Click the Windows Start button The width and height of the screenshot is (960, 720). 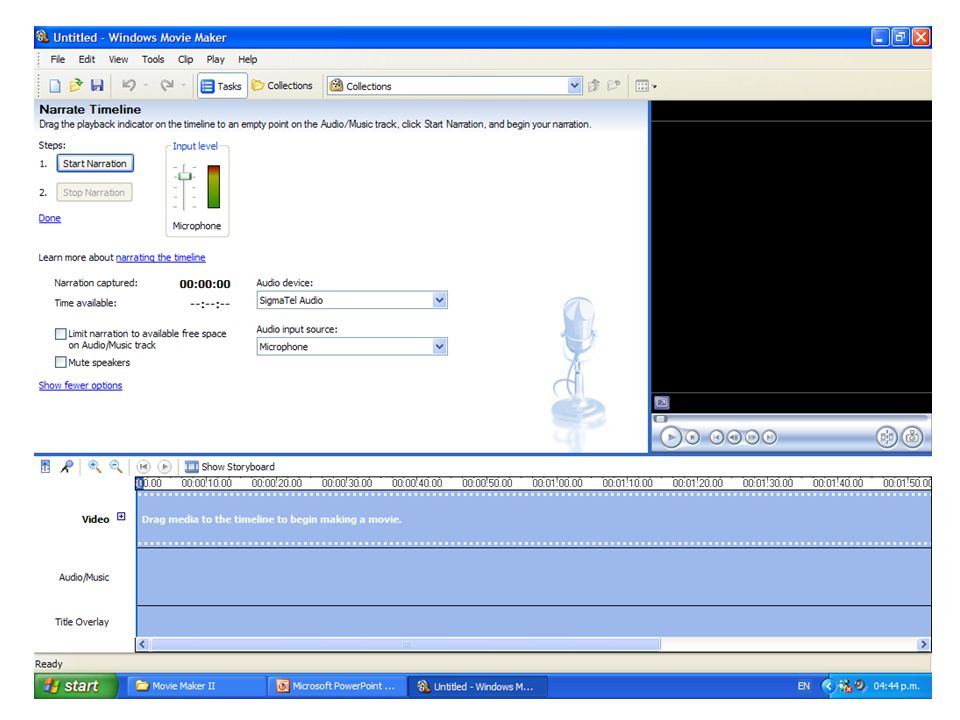[x=76, y=686]
